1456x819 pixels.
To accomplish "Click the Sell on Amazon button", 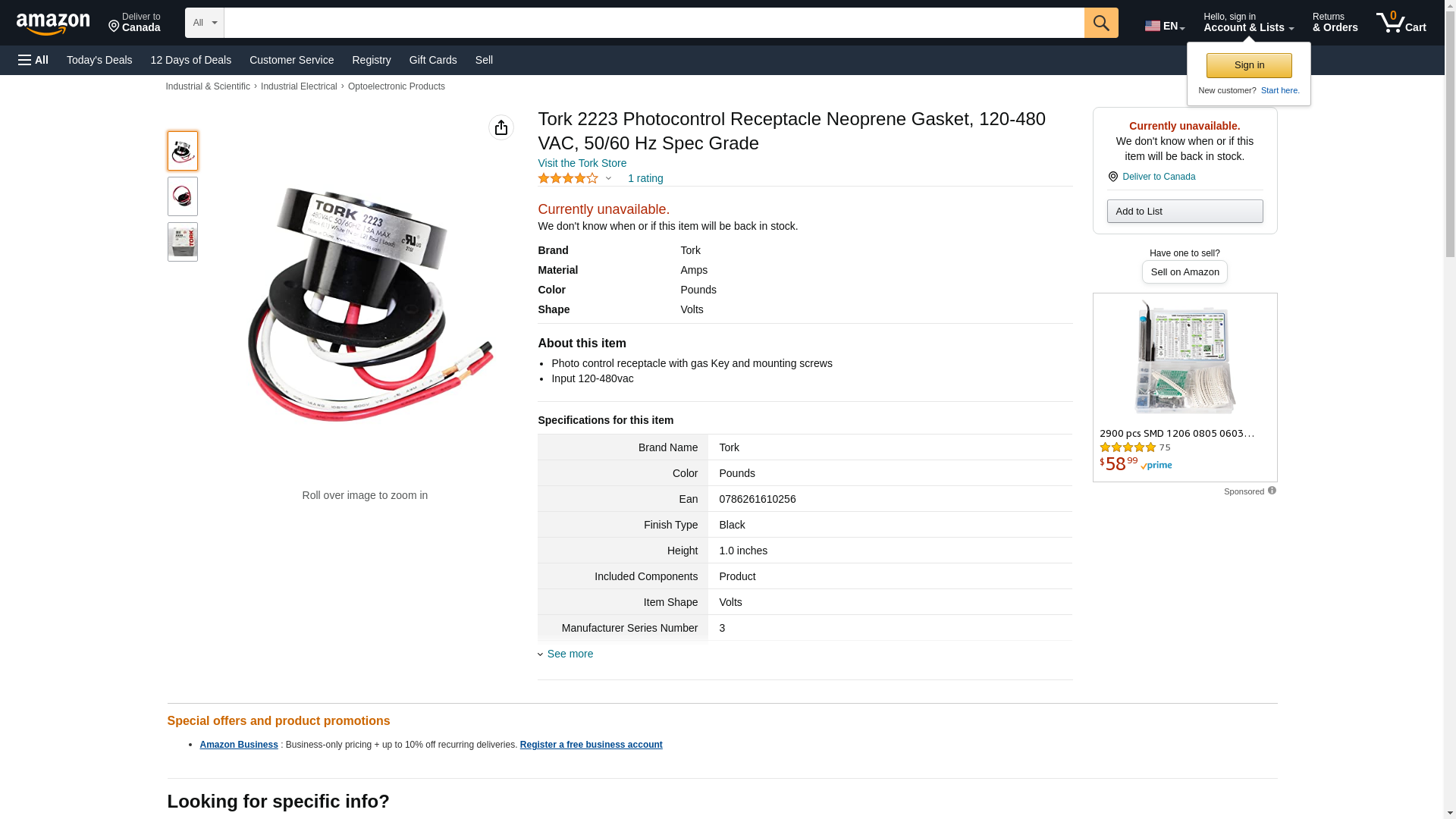I will [x=1185, y=271].
